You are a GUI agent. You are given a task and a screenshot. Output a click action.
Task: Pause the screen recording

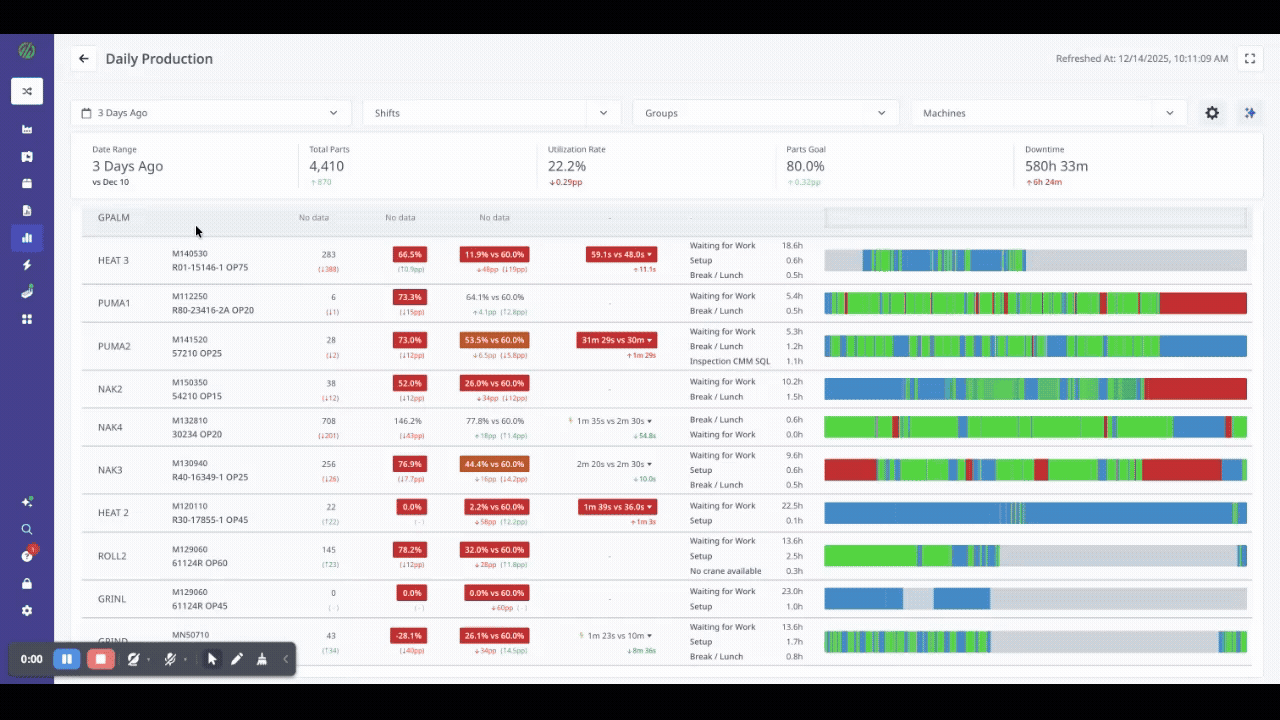pos(66,659)
